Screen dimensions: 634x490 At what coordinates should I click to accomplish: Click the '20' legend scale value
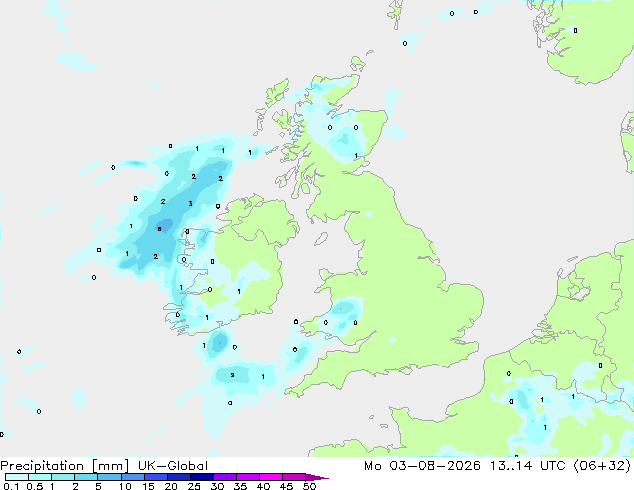[x=171, y=486]
